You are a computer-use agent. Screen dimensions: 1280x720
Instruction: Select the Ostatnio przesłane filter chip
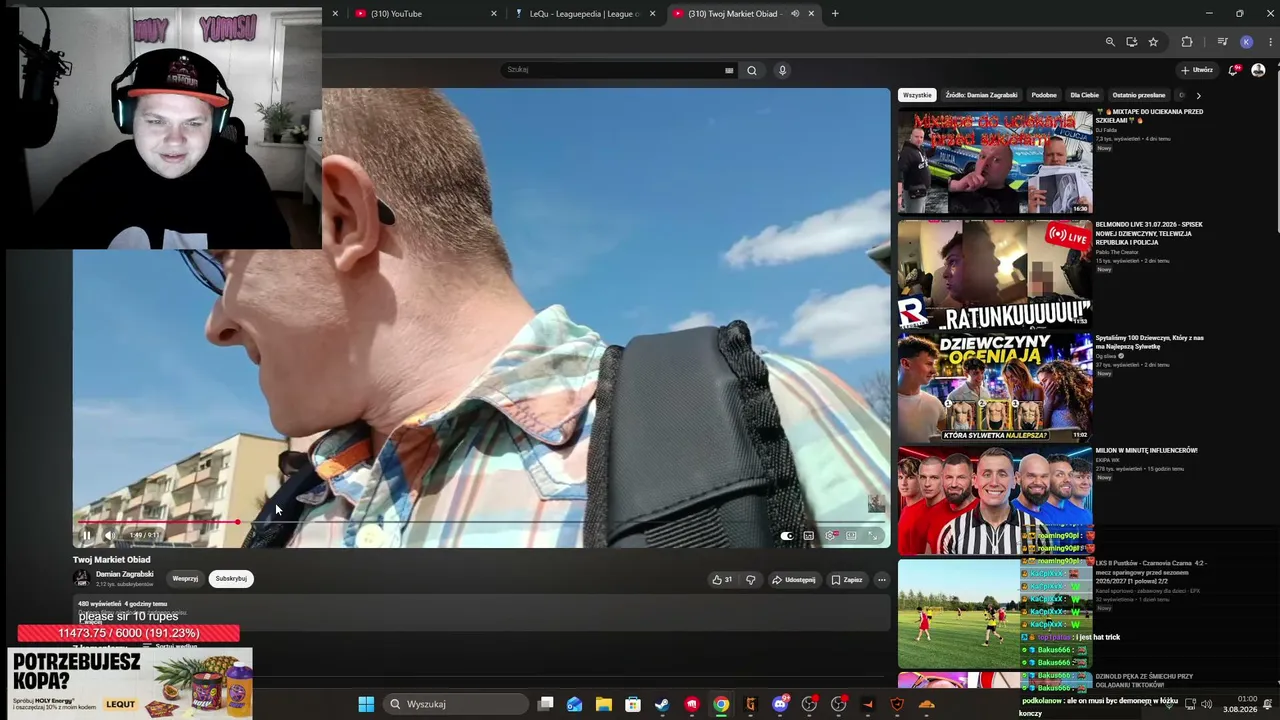[1139, 95]
